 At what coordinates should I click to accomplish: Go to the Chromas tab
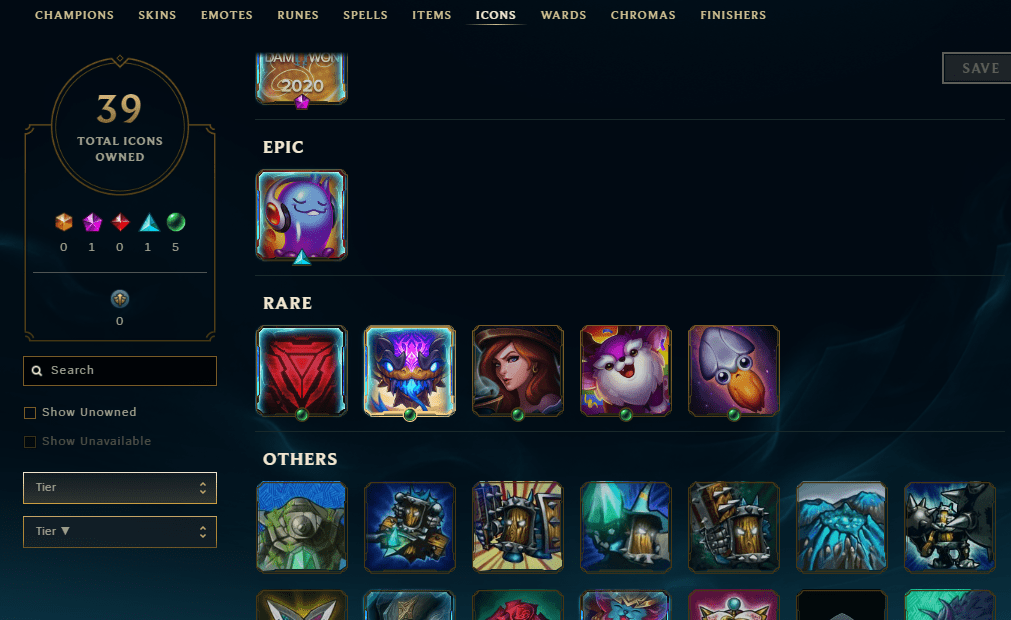coord(643,15)
